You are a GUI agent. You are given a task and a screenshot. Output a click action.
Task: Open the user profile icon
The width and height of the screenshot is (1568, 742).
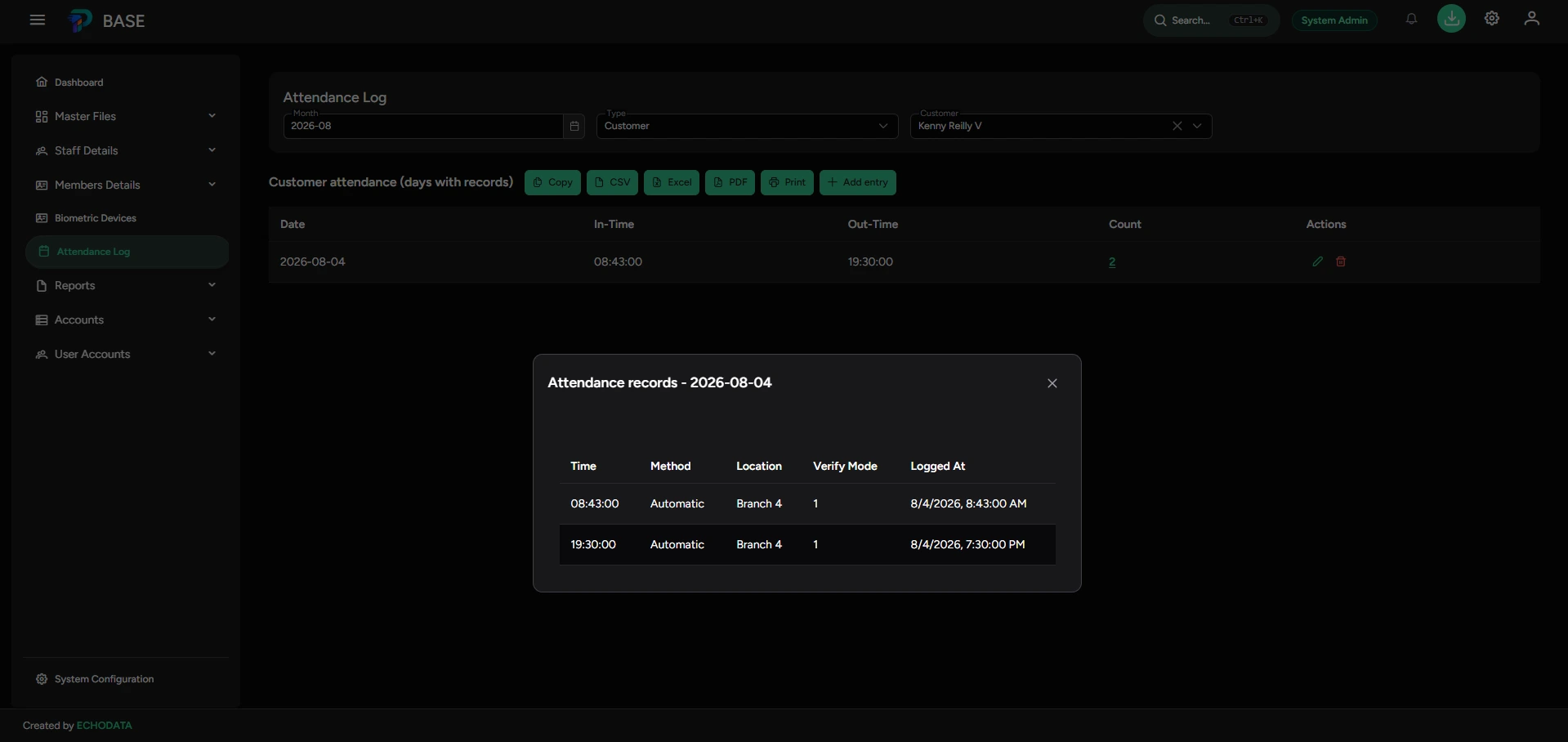[x=1532, y=19]
